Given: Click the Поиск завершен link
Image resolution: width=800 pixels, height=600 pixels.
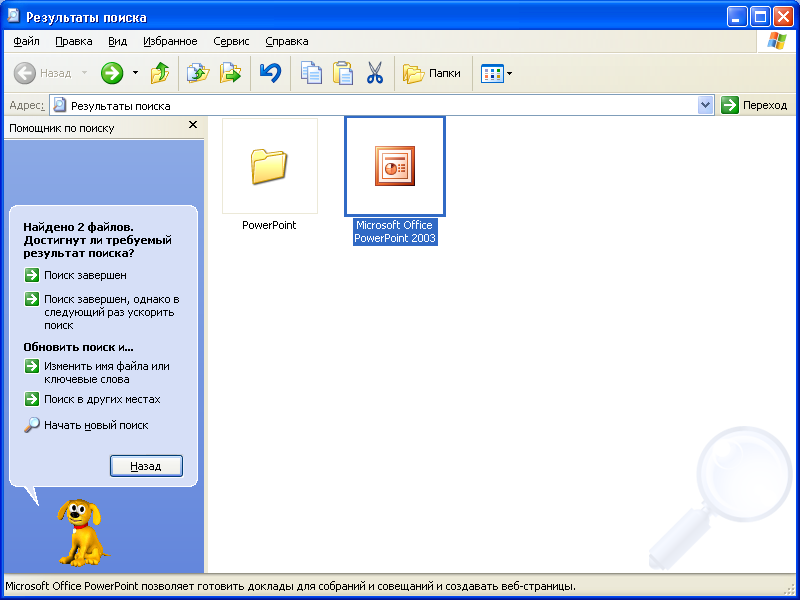Looking at the screenshot, I should [85, 275].
